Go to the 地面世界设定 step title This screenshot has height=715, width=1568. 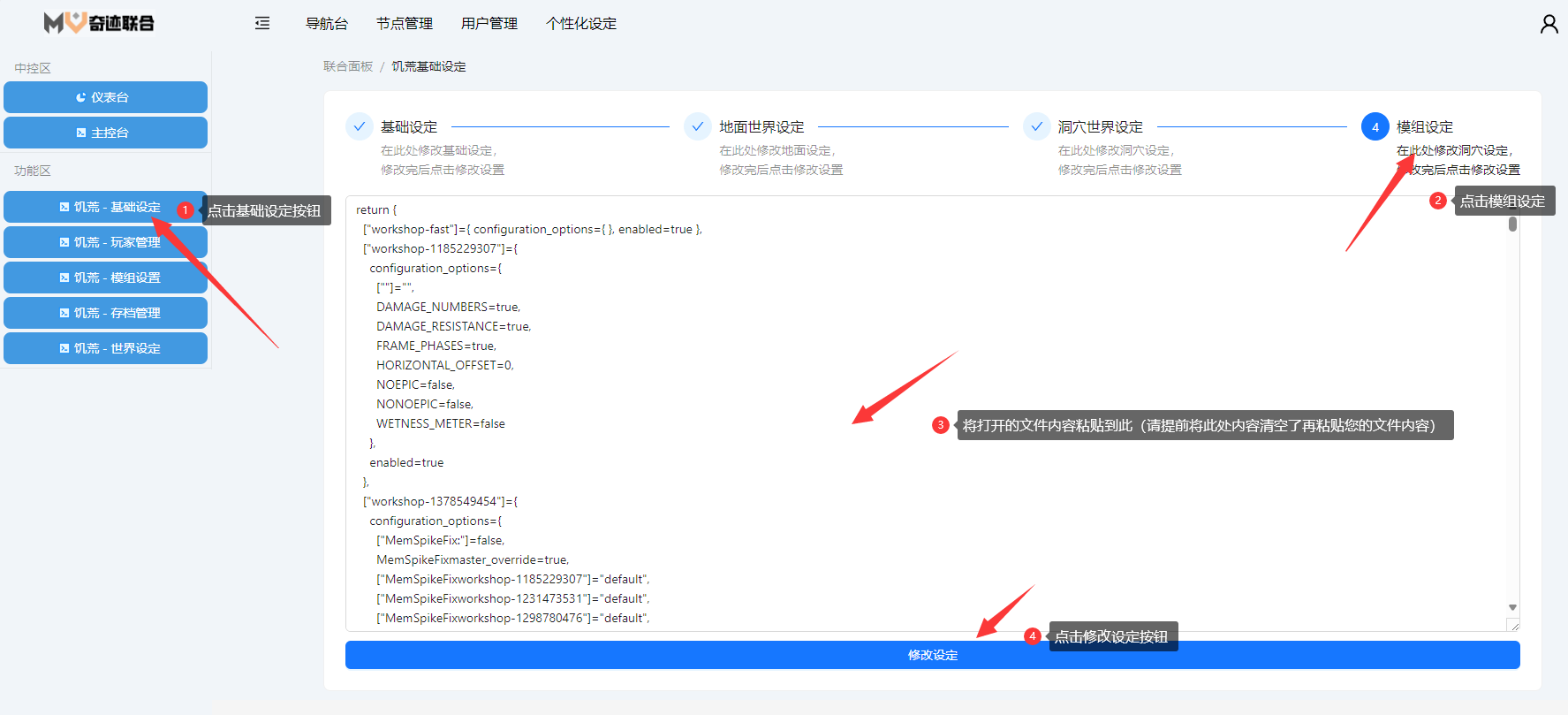[761, 127]
